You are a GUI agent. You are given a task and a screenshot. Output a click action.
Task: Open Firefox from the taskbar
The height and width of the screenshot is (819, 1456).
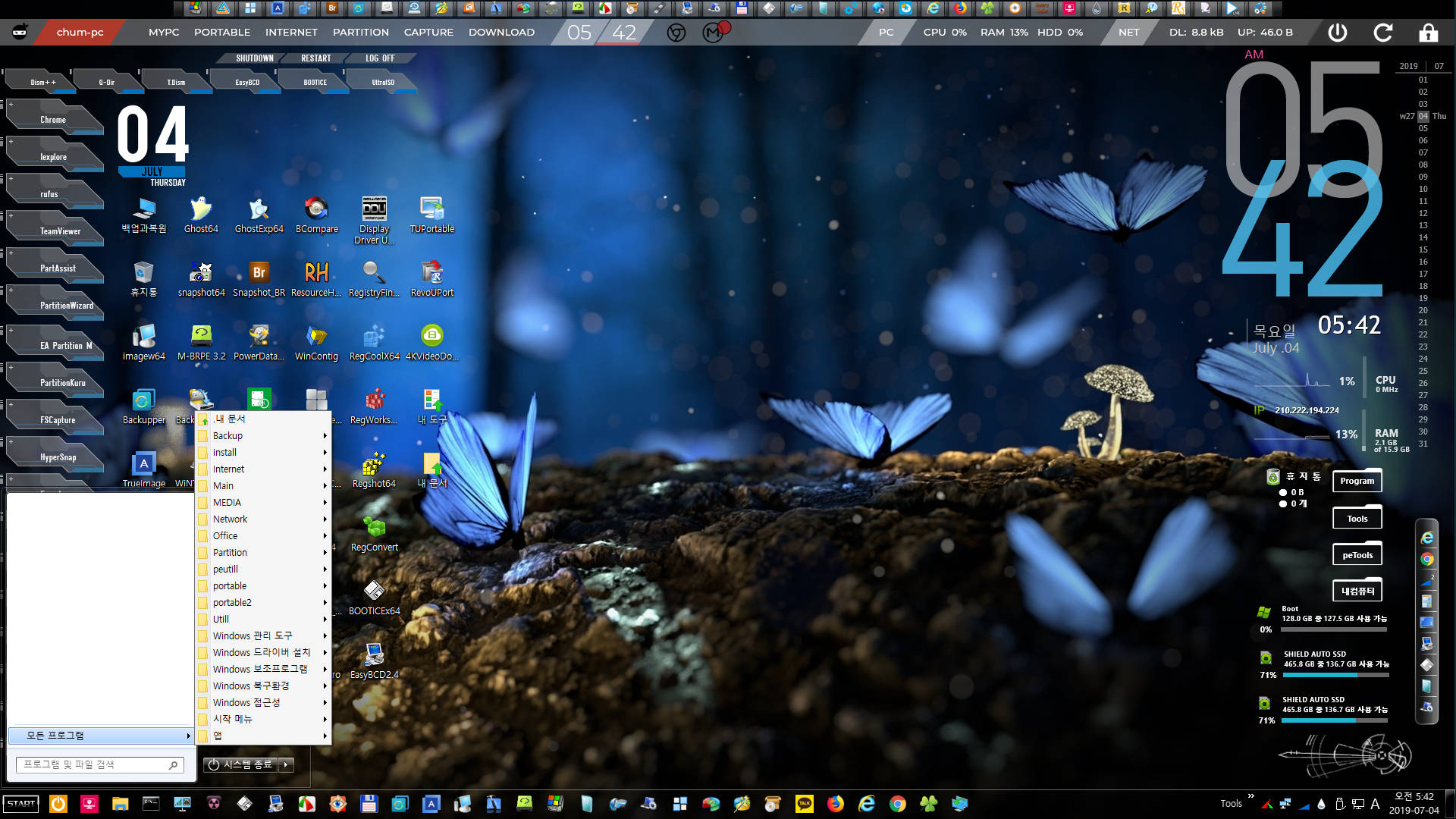[x=835, y=804]
